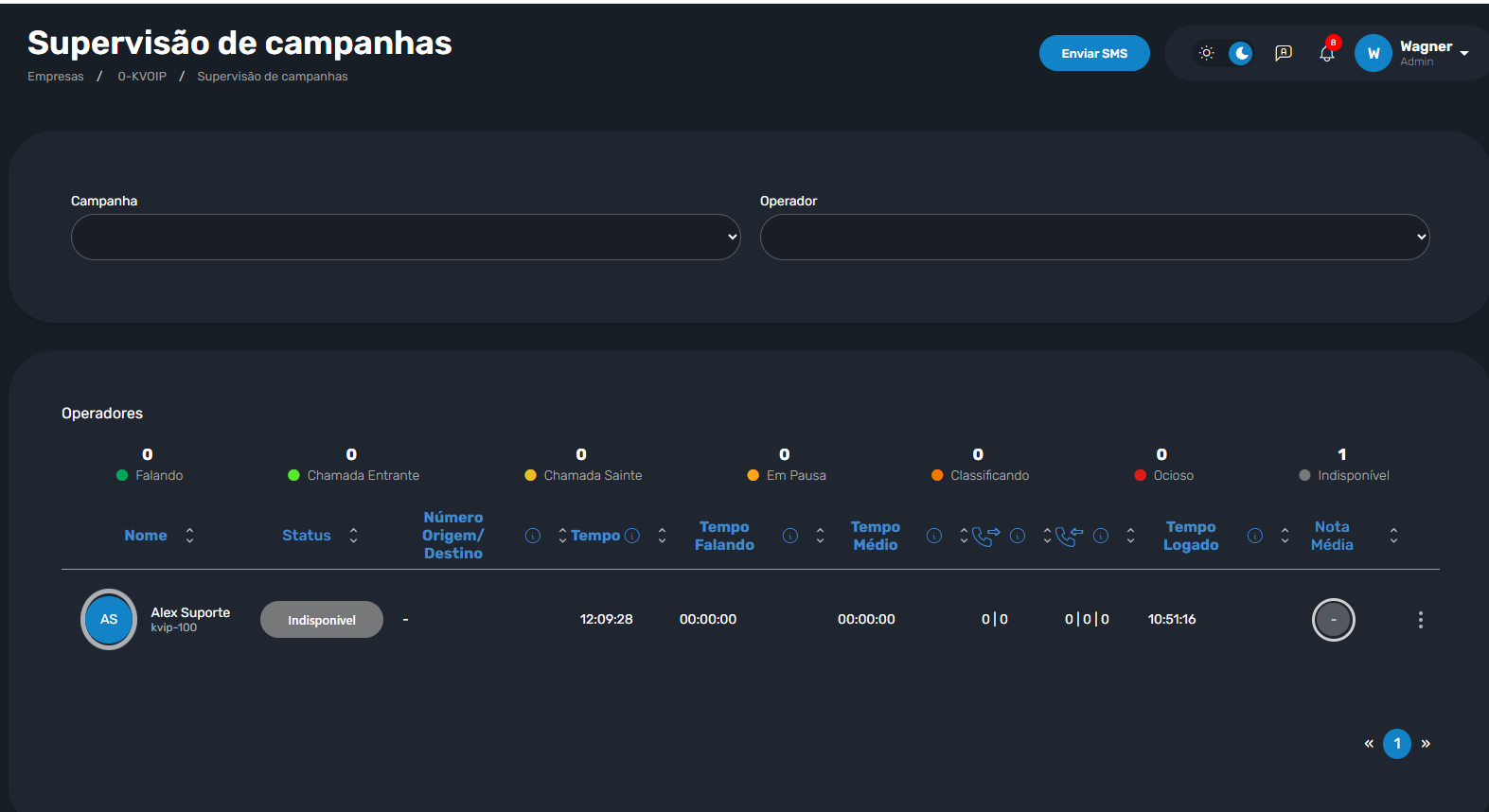Open actions menu for Alex Suporte
This screenshot has height=812, width=1489.
1420,620
